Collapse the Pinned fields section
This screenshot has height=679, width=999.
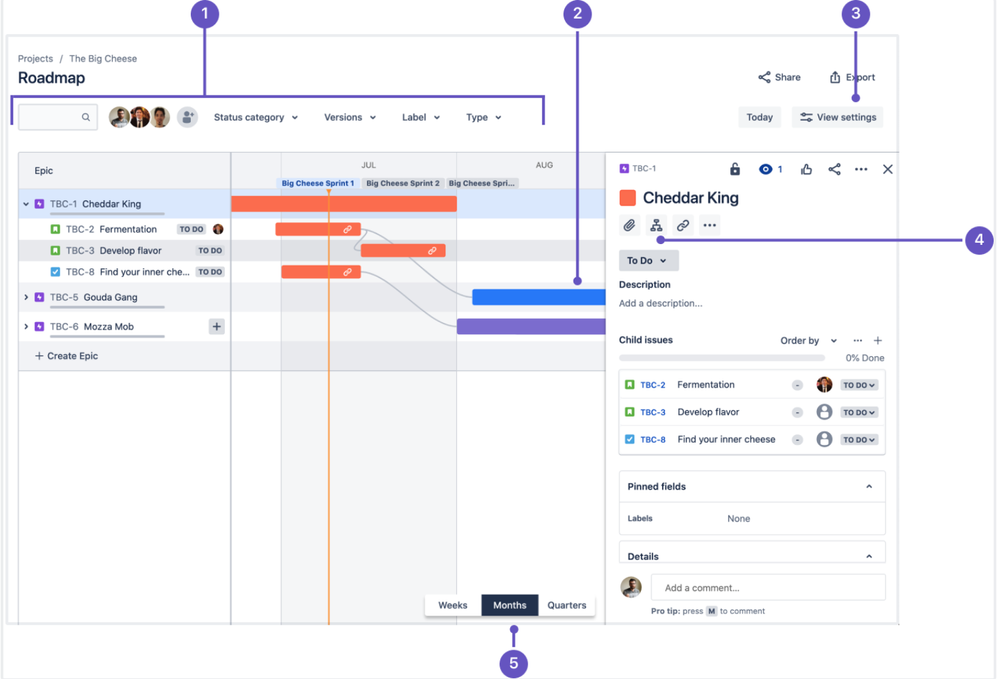tap(868, 487)
